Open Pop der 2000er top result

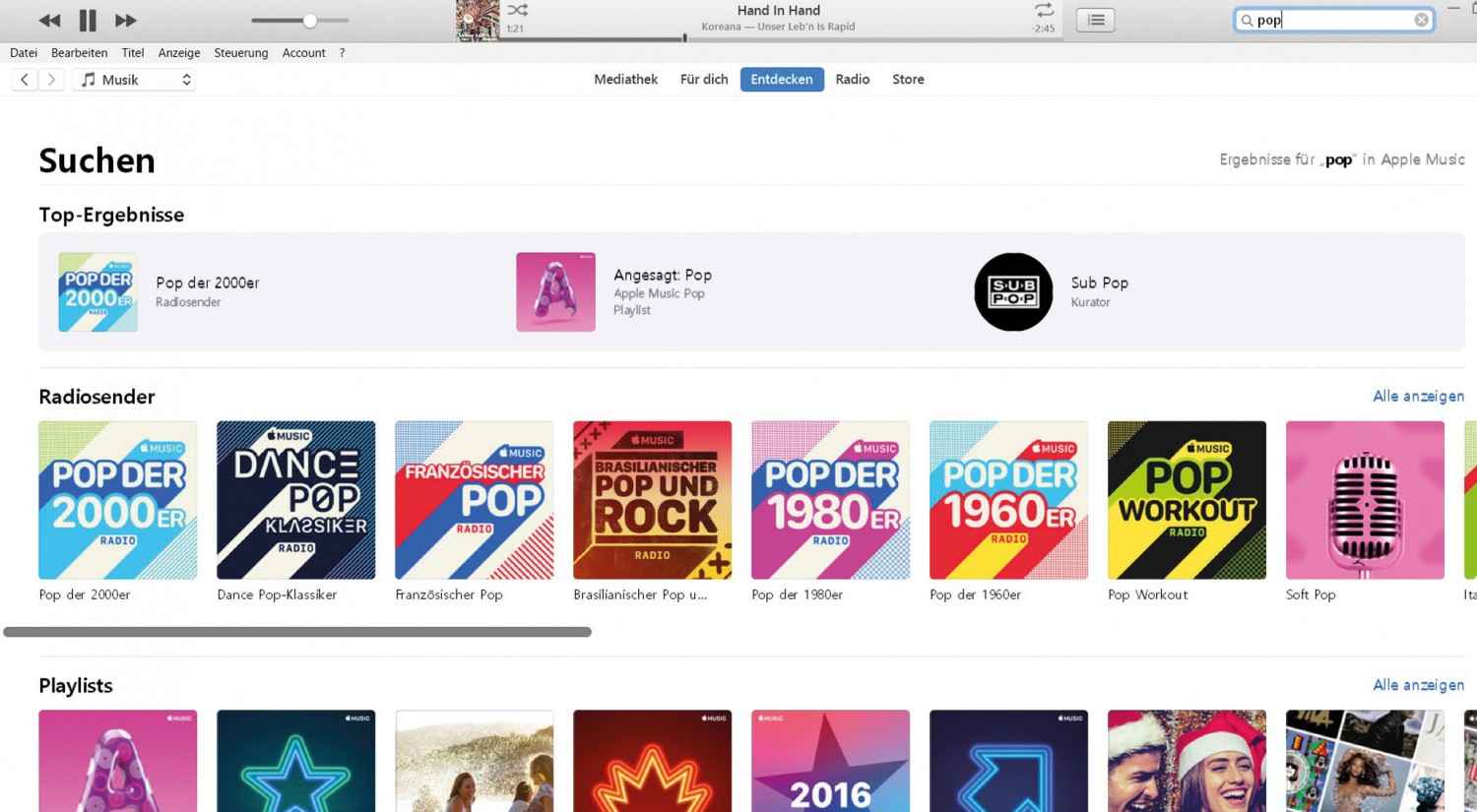coord(98,292)
